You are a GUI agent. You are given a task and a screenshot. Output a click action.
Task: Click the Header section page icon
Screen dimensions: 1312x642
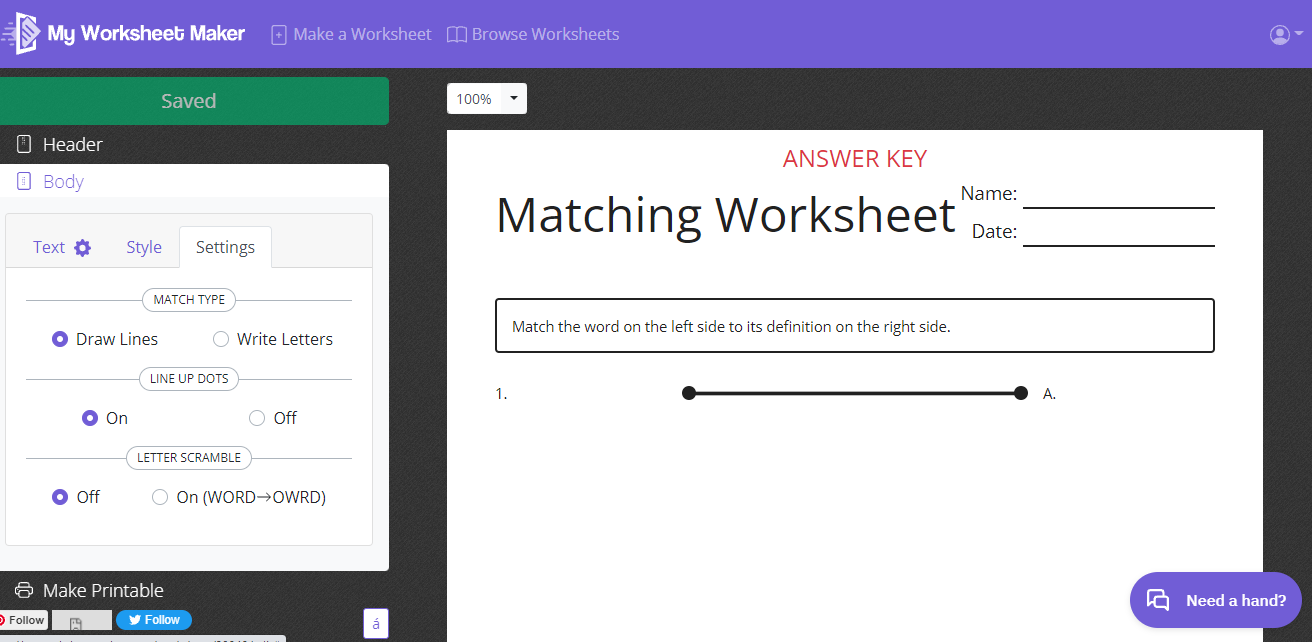click(x=23, y=143)
